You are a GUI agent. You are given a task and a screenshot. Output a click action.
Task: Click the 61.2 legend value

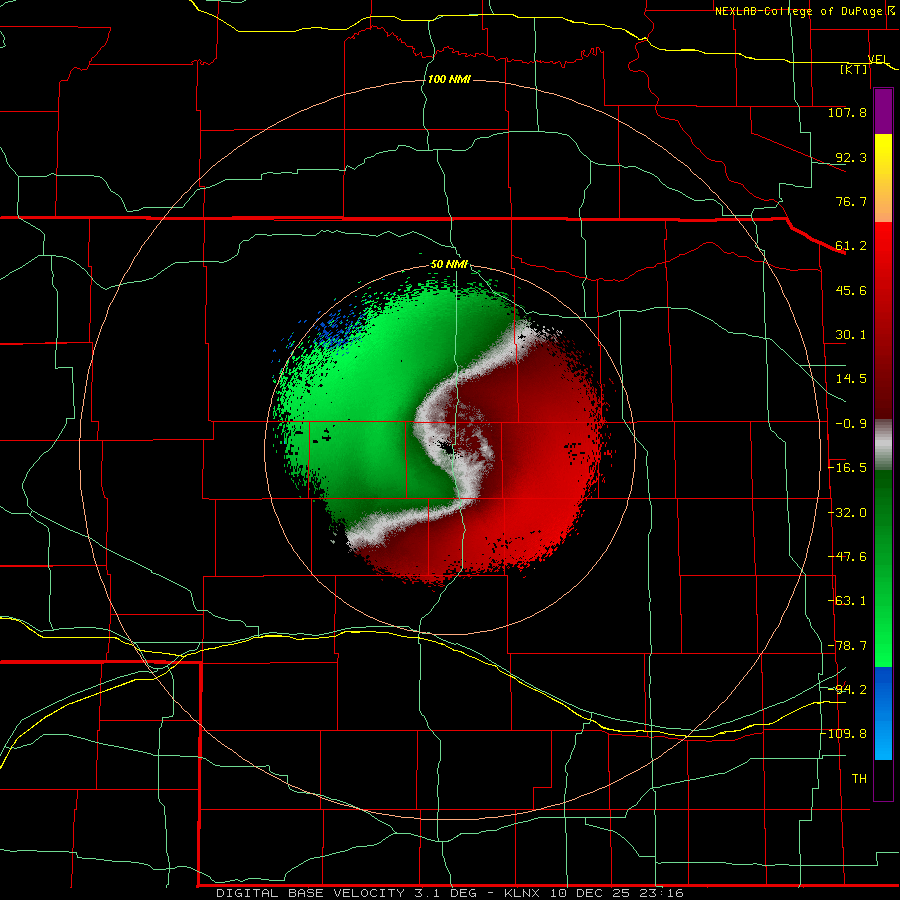point(851,246)
